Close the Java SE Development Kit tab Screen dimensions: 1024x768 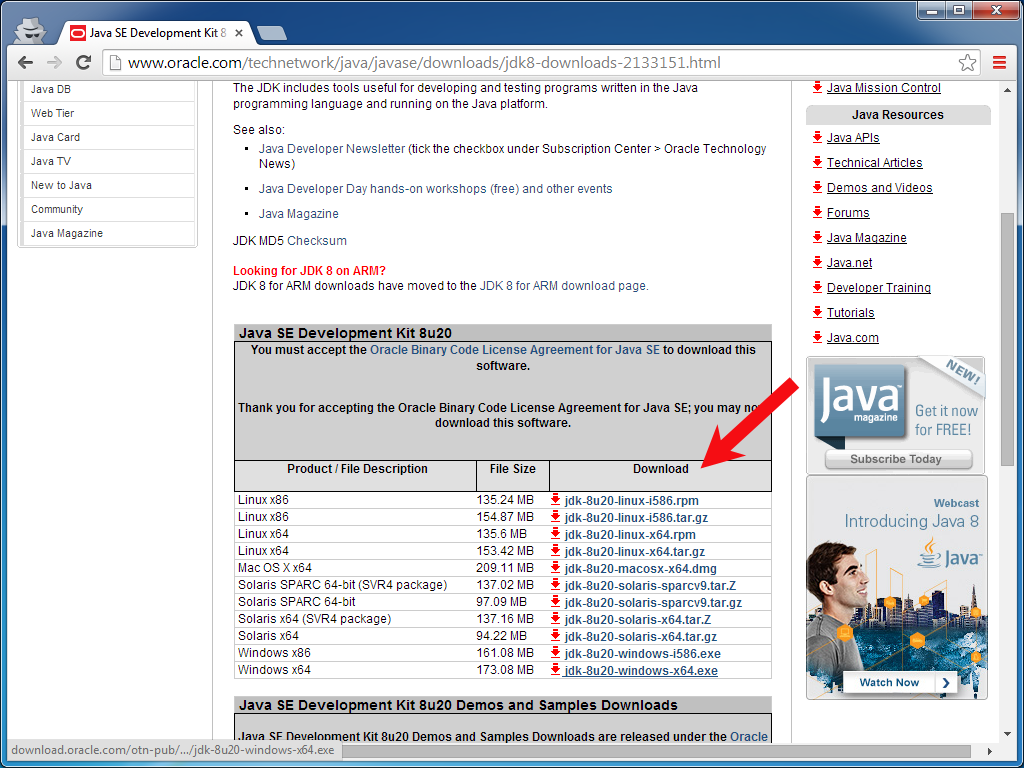(239, 33)
